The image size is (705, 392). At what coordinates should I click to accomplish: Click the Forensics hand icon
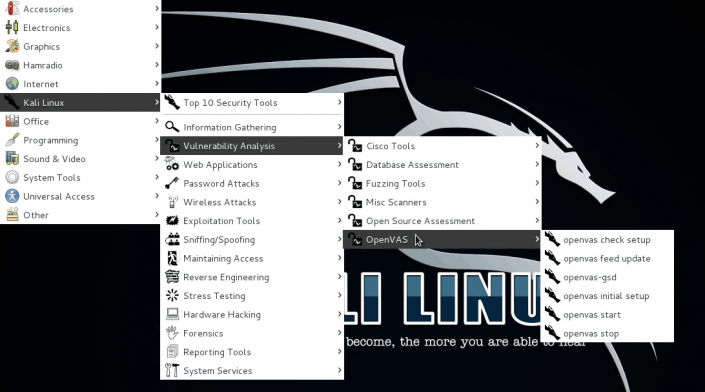[172, 333]
